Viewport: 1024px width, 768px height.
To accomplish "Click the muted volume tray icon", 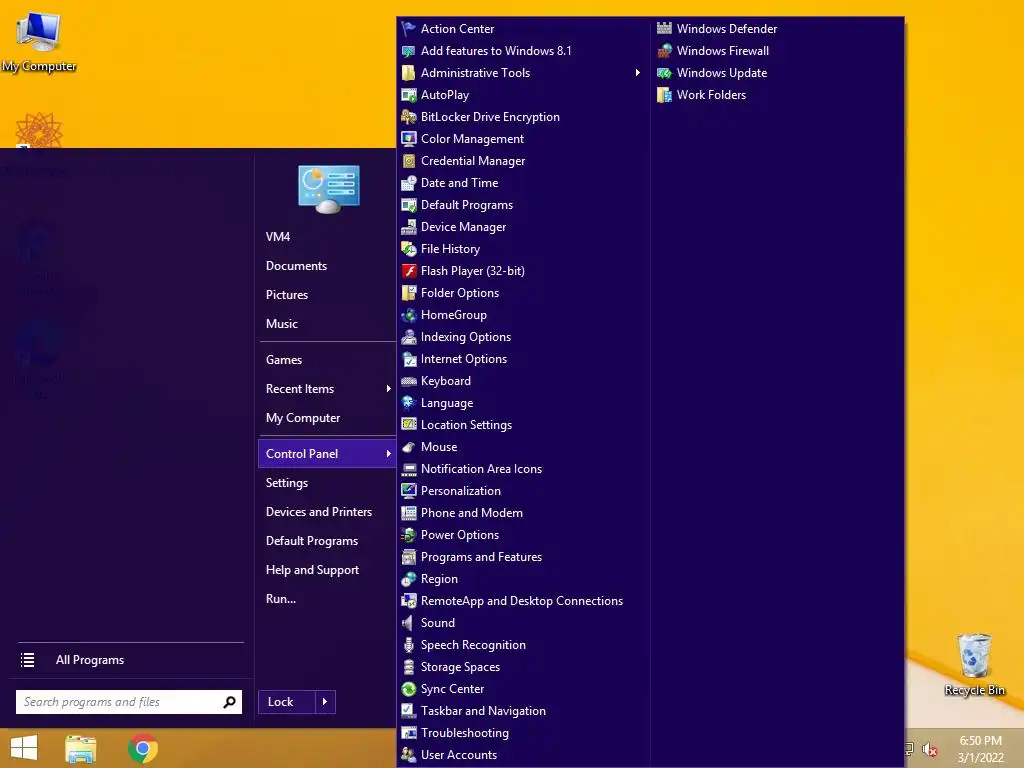I will coord(929,749).
